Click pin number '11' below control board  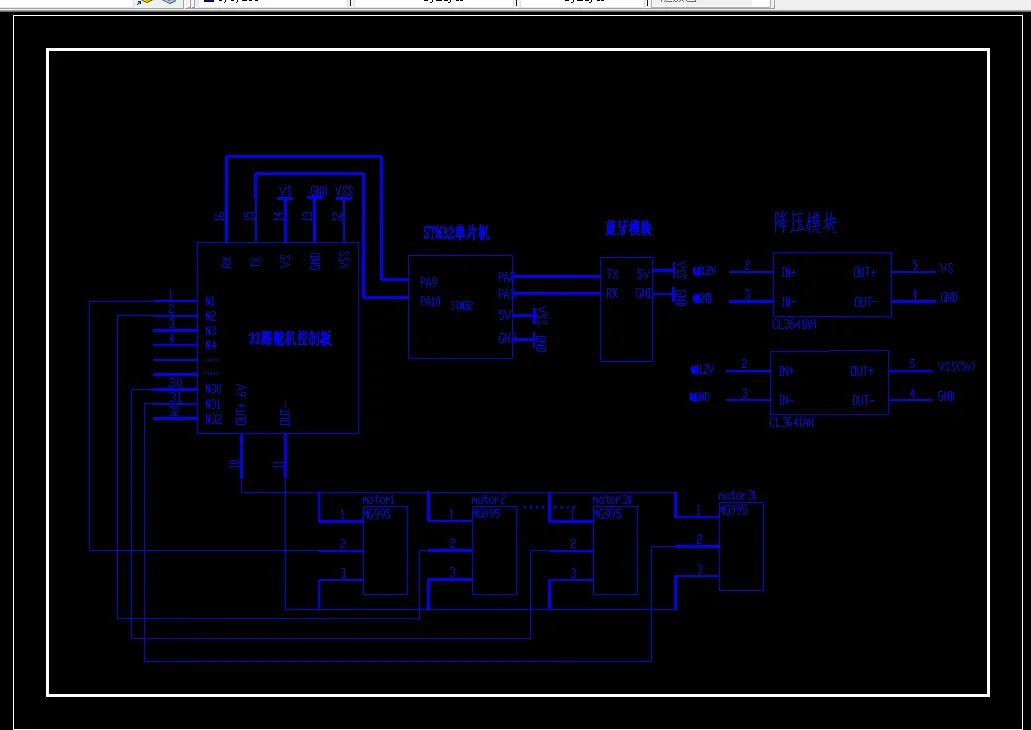click(x=278, y=464)
